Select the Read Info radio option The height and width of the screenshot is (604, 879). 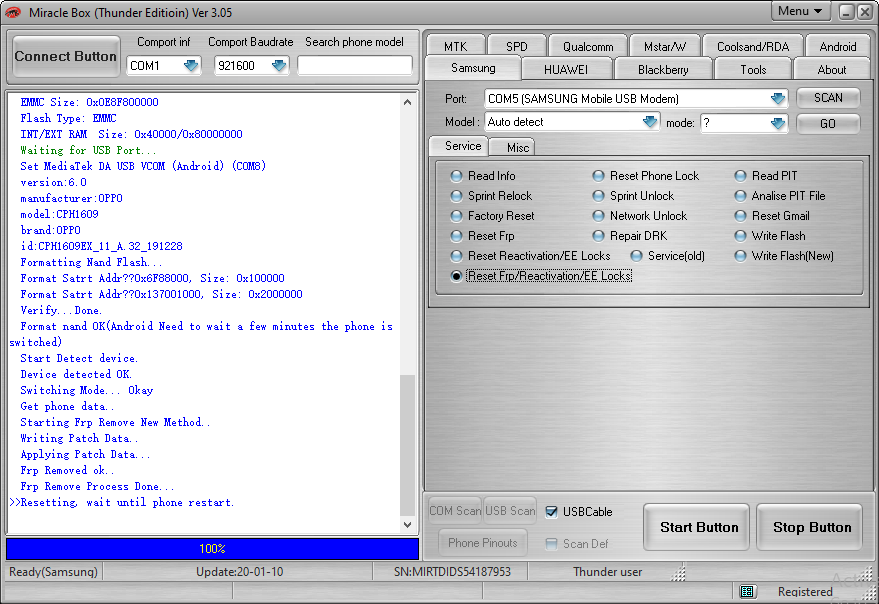point(483,176)
